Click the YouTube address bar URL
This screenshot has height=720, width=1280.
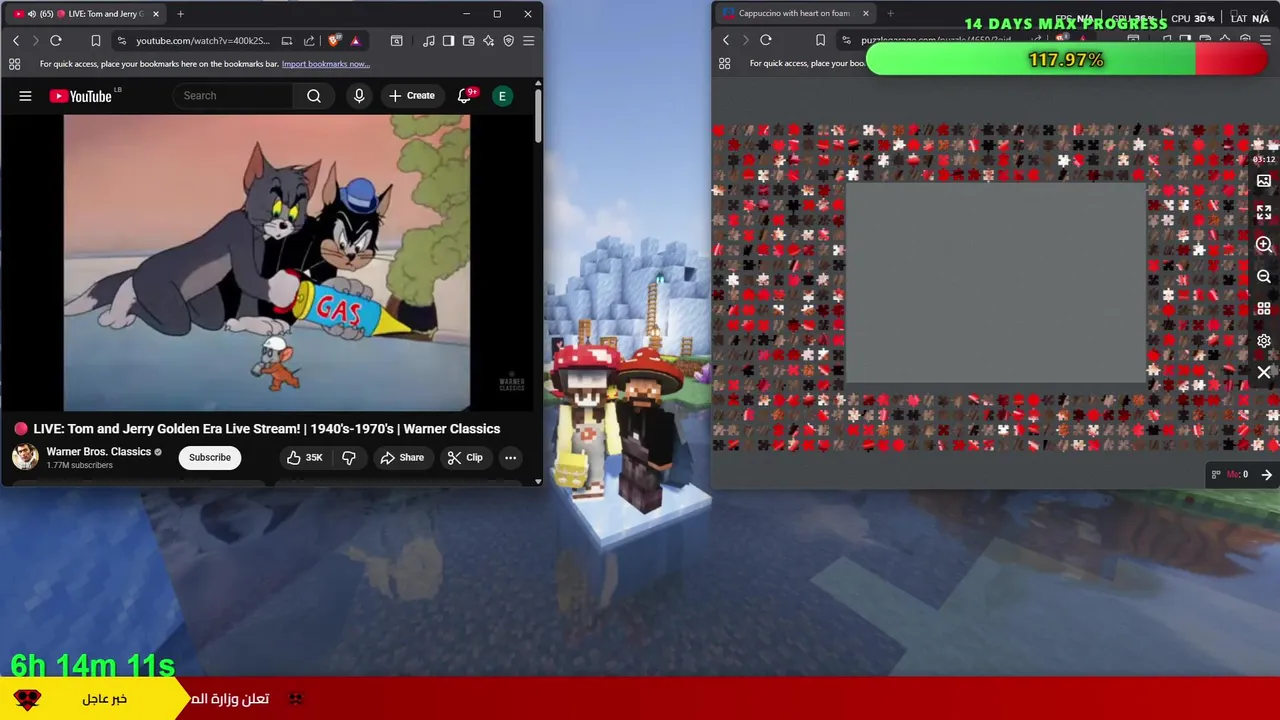[x=202, y=41]
